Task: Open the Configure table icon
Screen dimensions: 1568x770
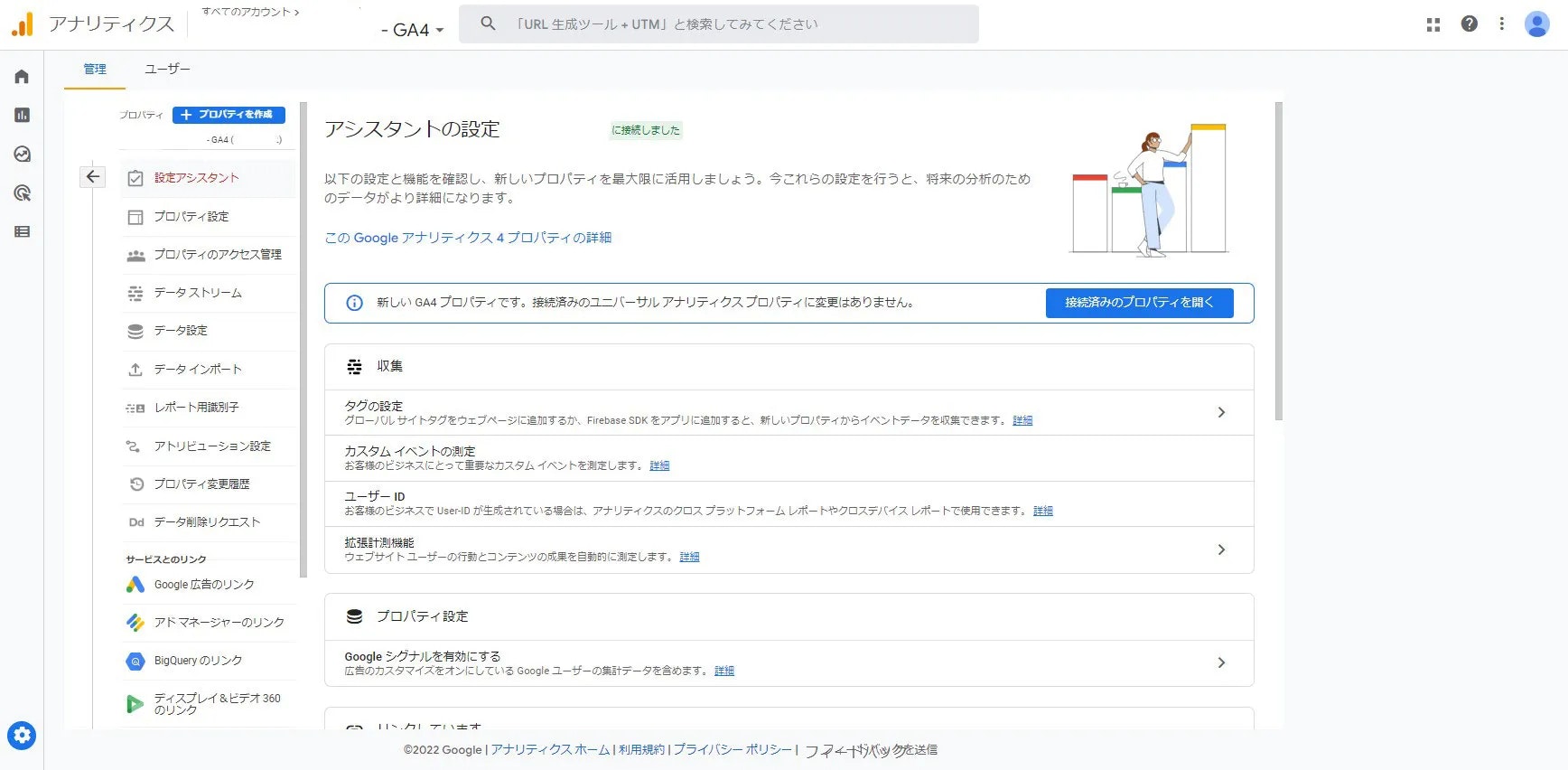Action: click(x=22, y=231)
